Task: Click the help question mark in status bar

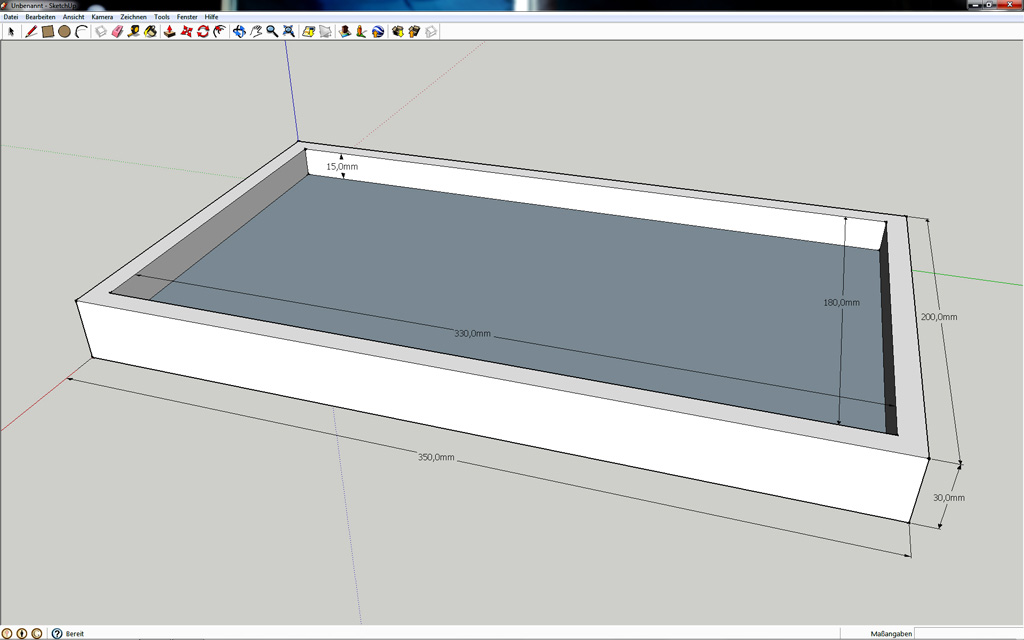Action: 57,633
